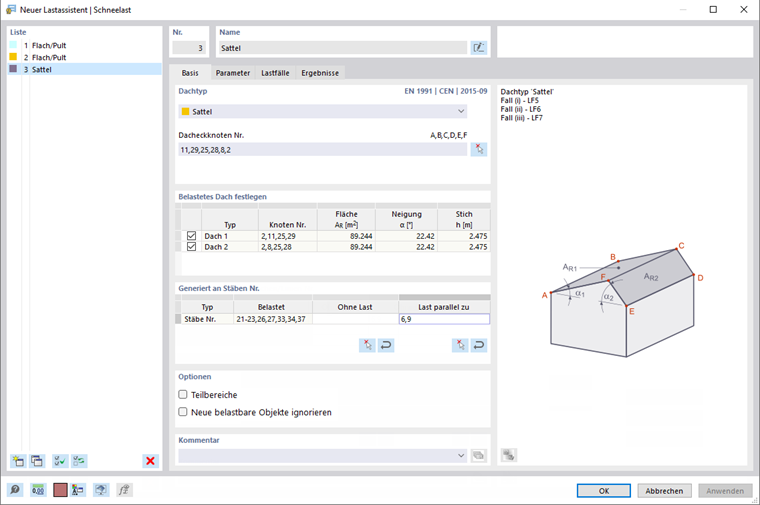Viewport: 760px width, 505px height.
Task: Click the select-all checkmark list icon
Action: coord(60,460)
